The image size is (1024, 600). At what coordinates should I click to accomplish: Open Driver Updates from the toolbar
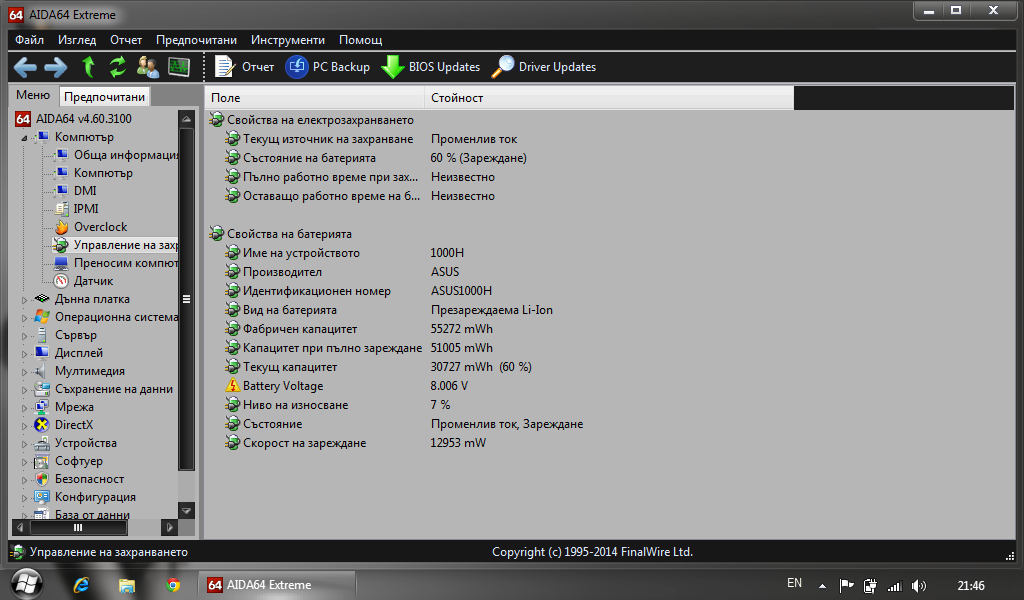click(543, 67)
